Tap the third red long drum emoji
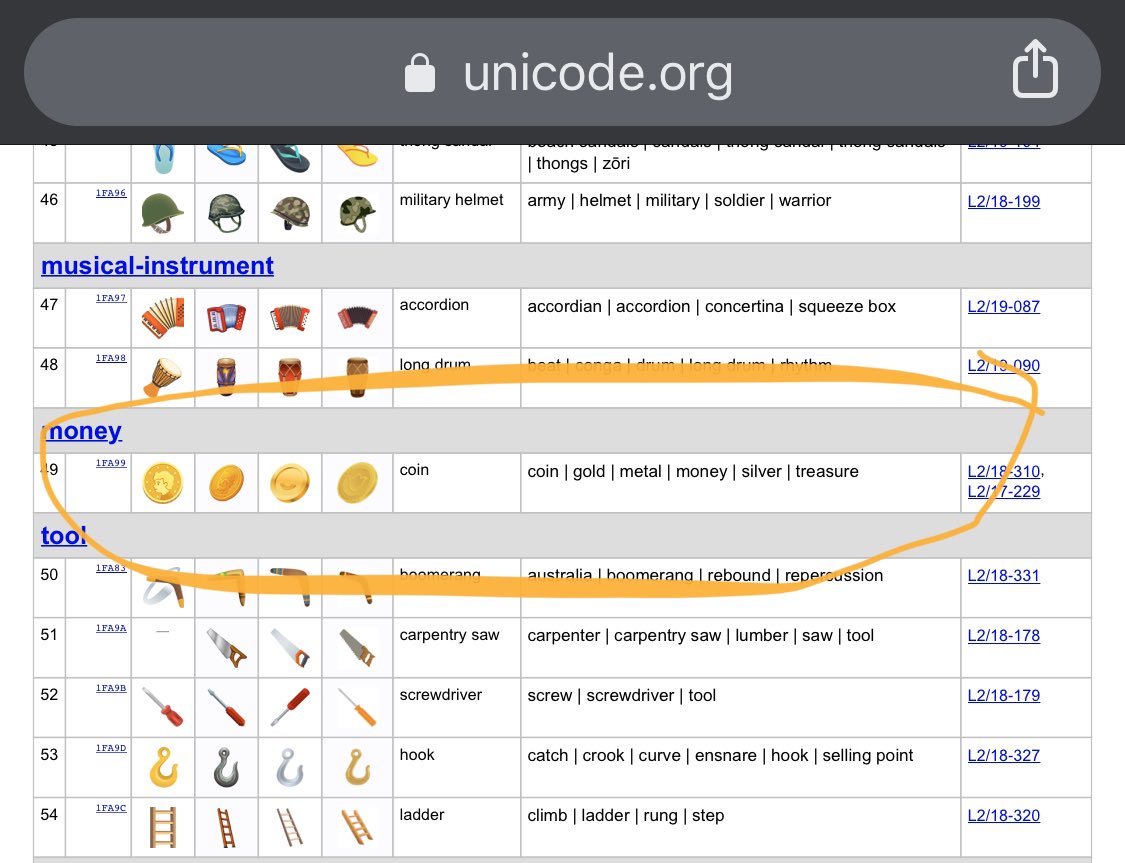 290,377
